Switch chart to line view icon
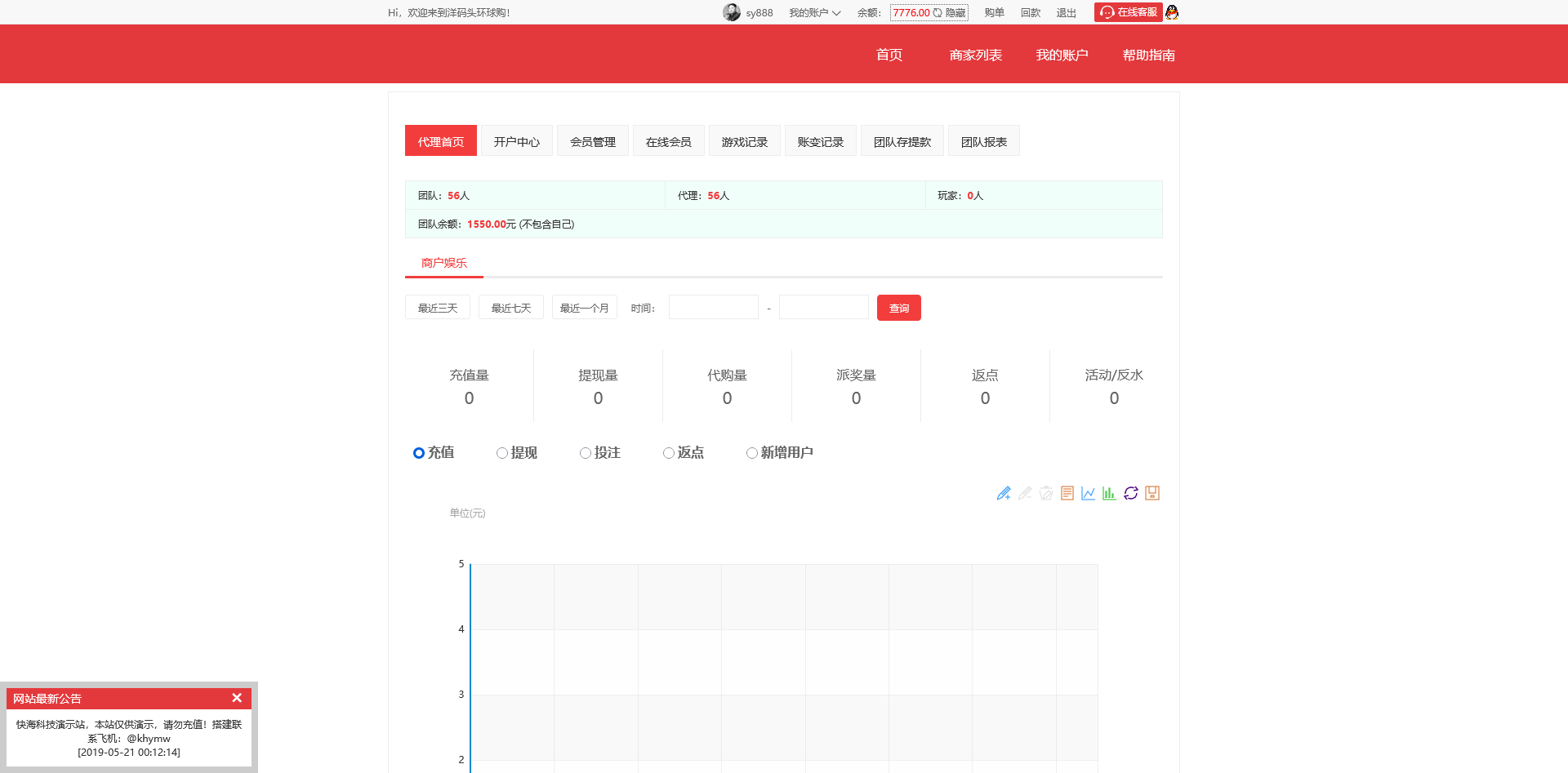The height and width of the screenshot is (773, 1568). [1088, 493]
